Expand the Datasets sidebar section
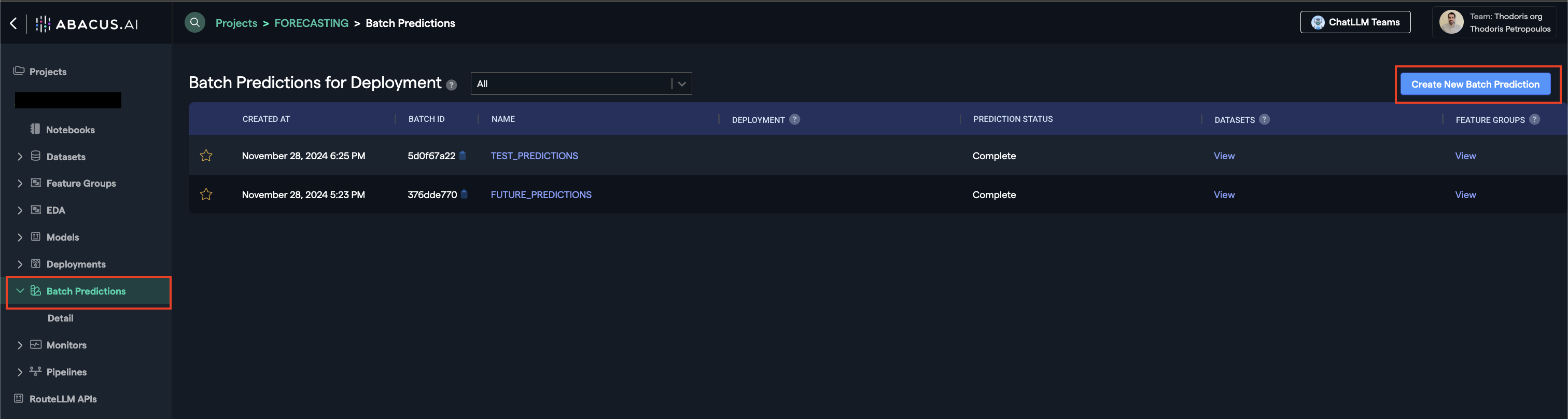This screenshot has height=419, width=1568. (20, 157)
